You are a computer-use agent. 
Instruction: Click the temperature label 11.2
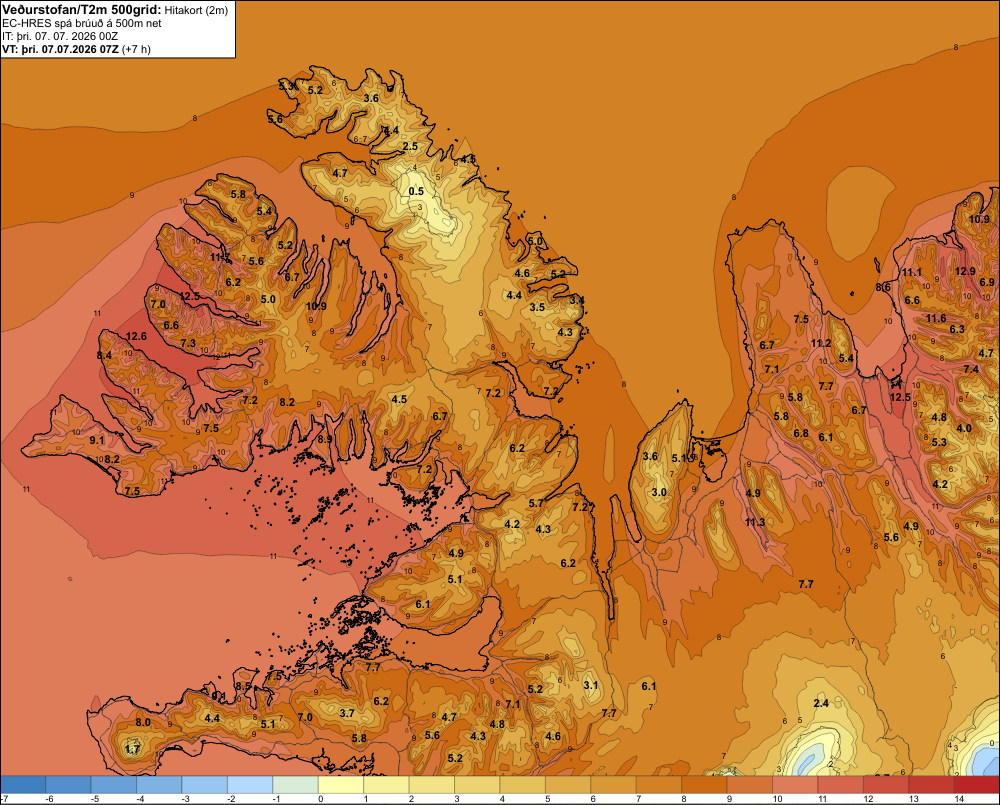coord(821,343)
